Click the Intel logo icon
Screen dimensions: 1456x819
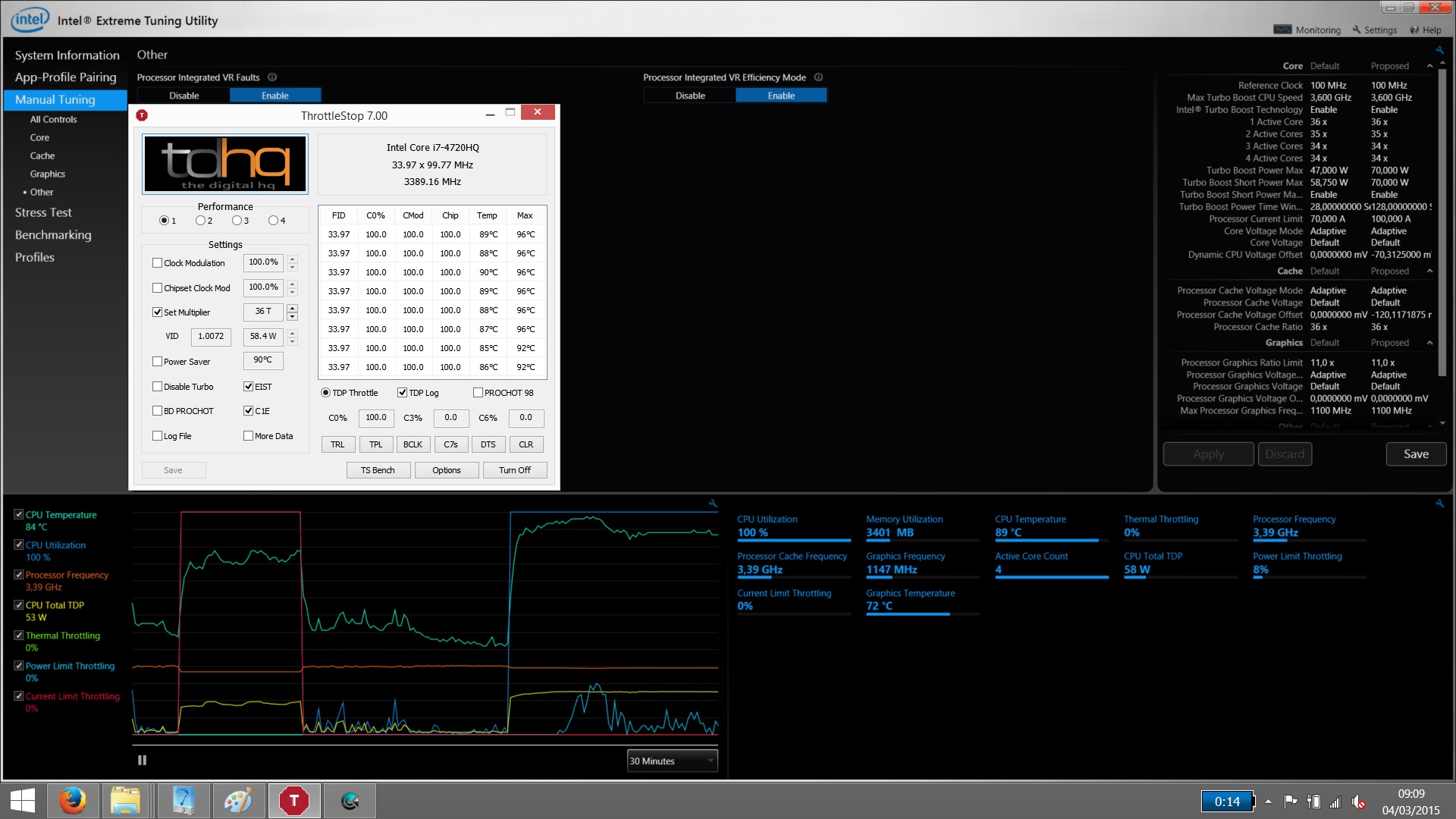pyautogui.click(x=30, y=20)
